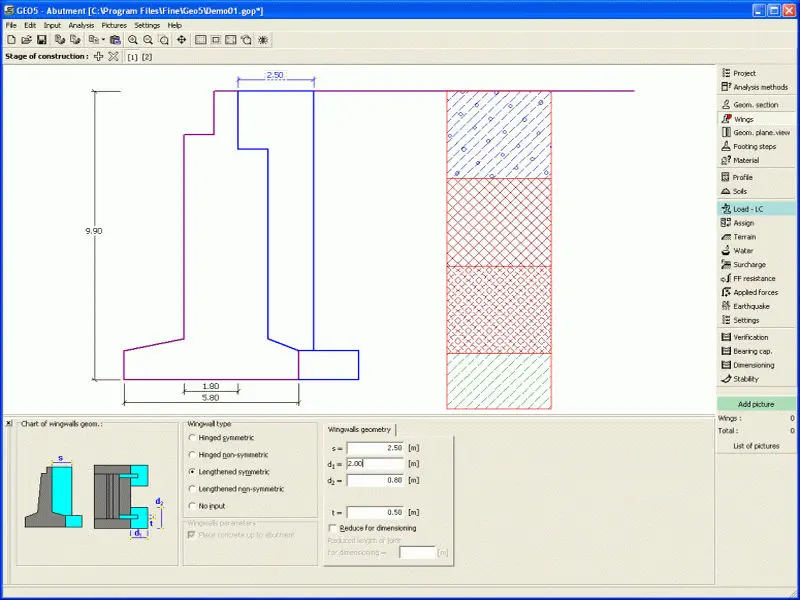Enable Reduce for dimensioning checkbox

click(333, 528)
